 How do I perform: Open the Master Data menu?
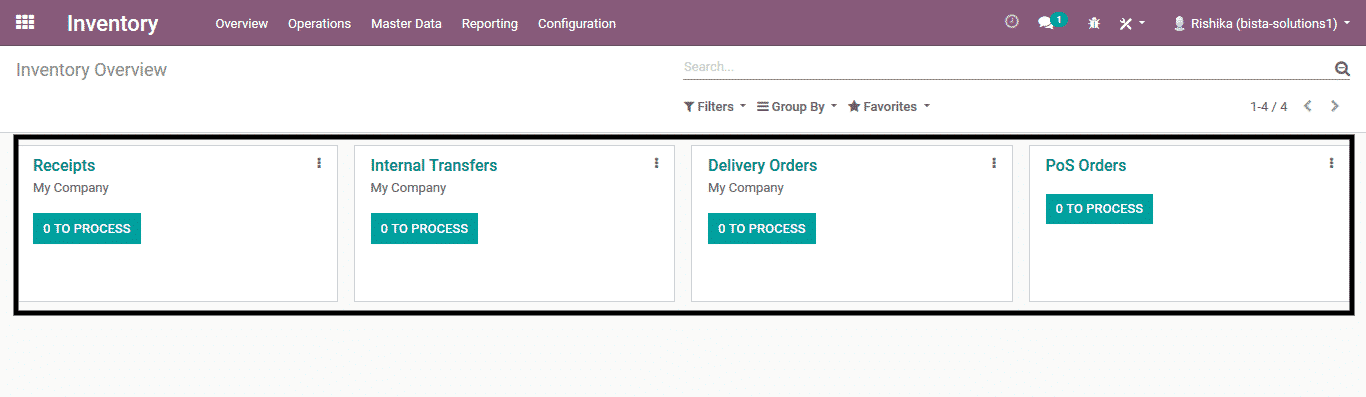(406, 23)
